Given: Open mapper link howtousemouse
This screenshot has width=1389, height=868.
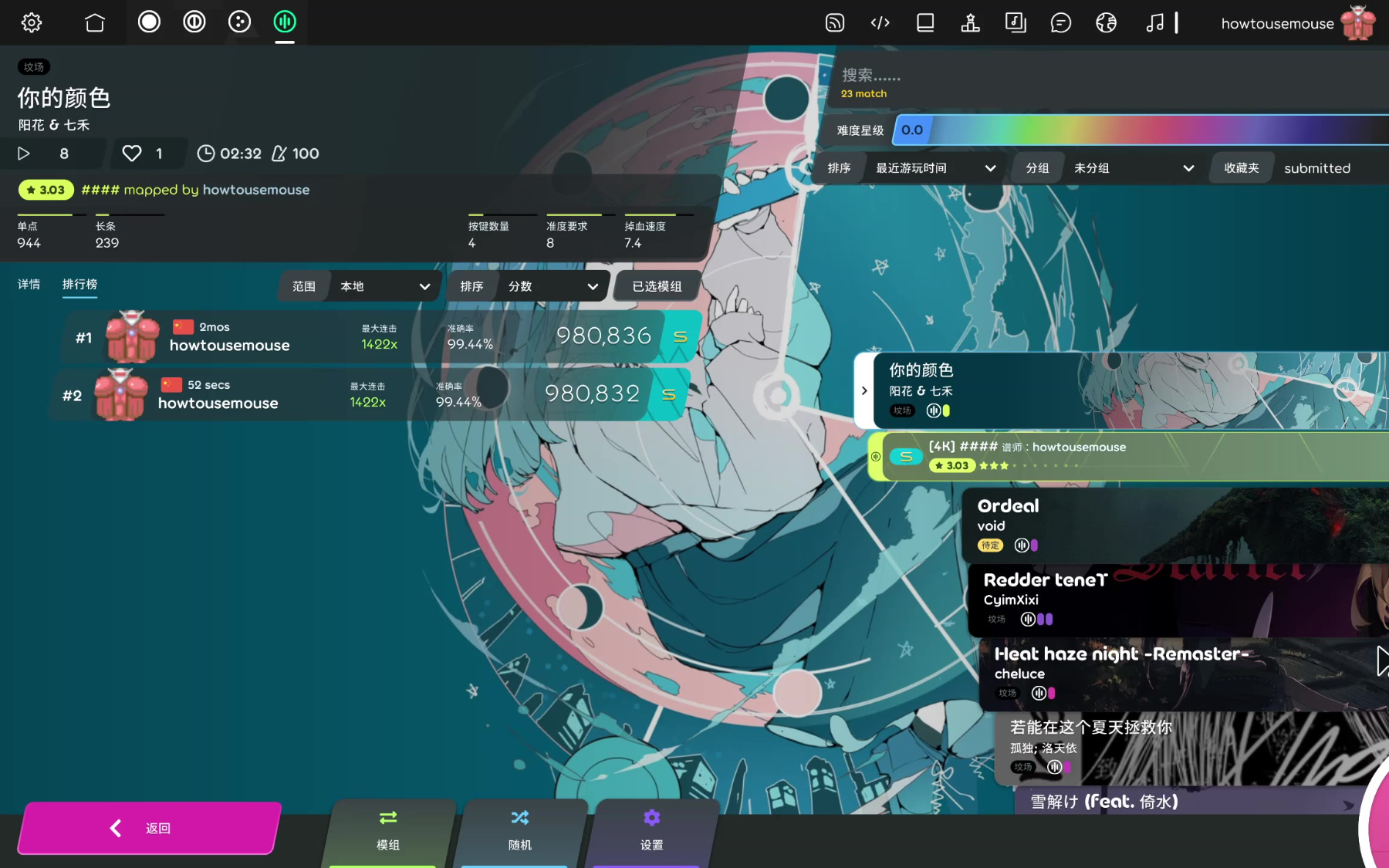Looking at the screenshot, I should [x=255, y=190].
